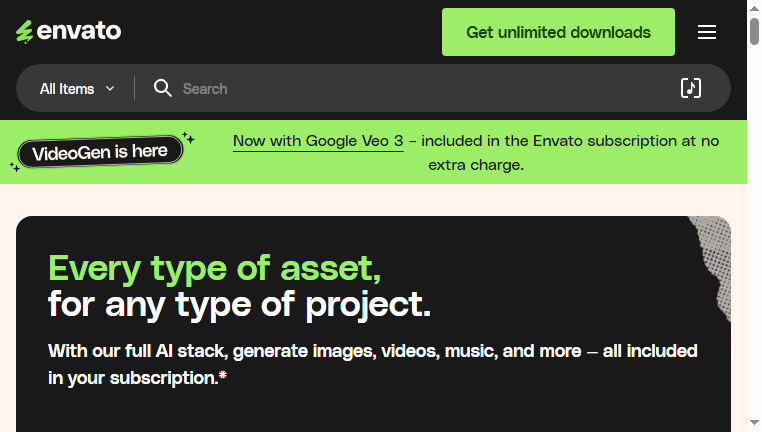Click the Envato lightning leaf logo icon
Screen dimensions: 762x432
point(24,32)
